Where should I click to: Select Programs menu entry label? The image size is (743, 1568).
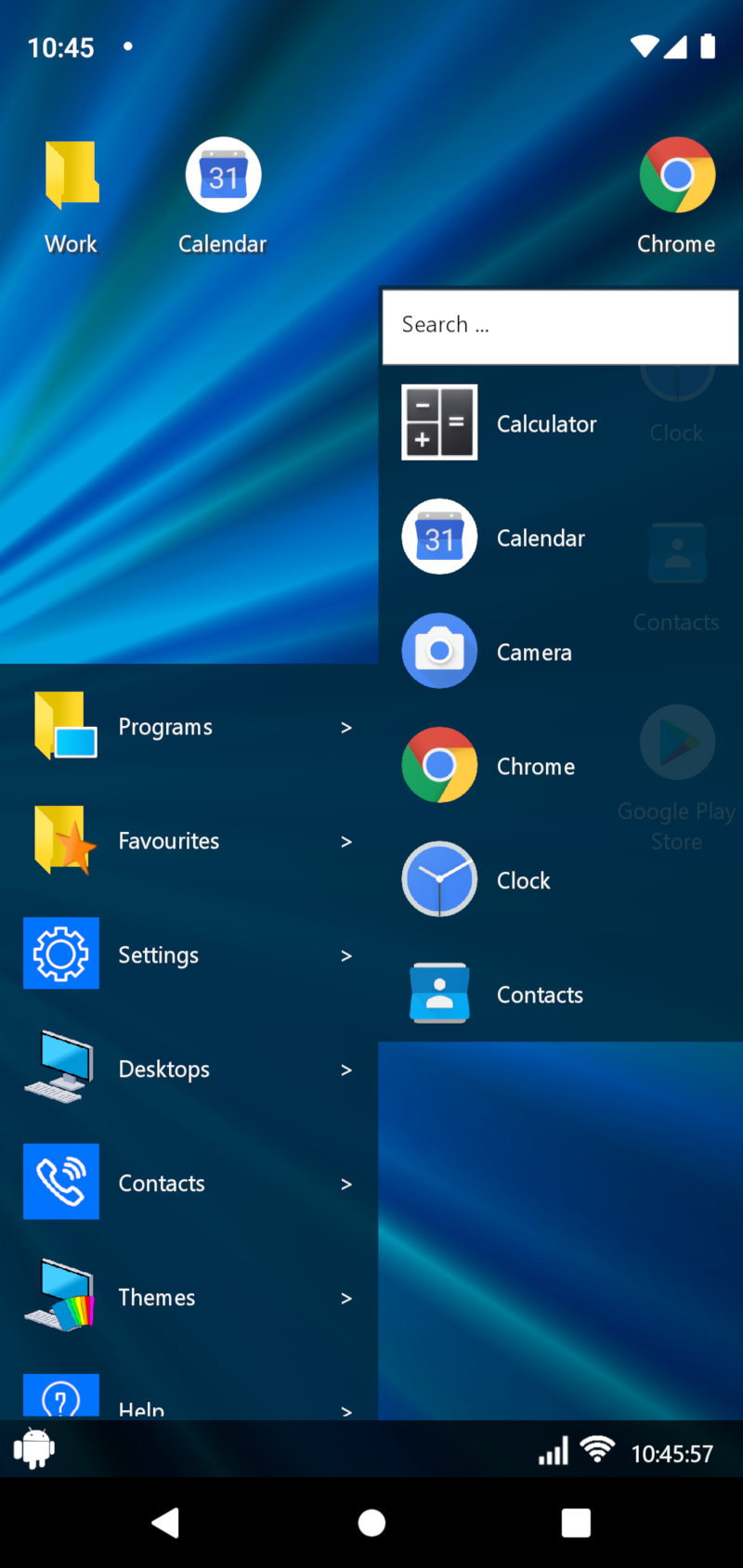[x=165, y=728]
